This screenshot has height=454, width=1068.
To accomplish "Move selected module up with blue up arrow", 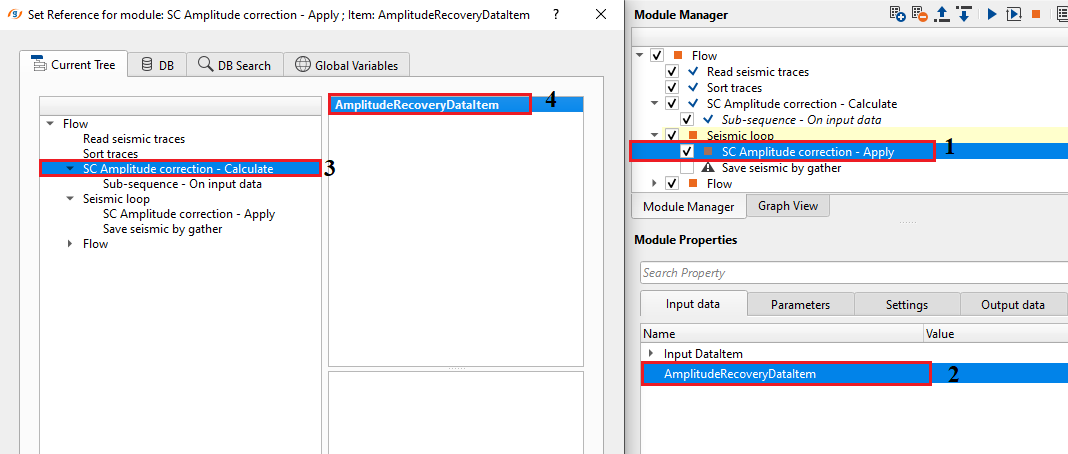I will point(942,14).
